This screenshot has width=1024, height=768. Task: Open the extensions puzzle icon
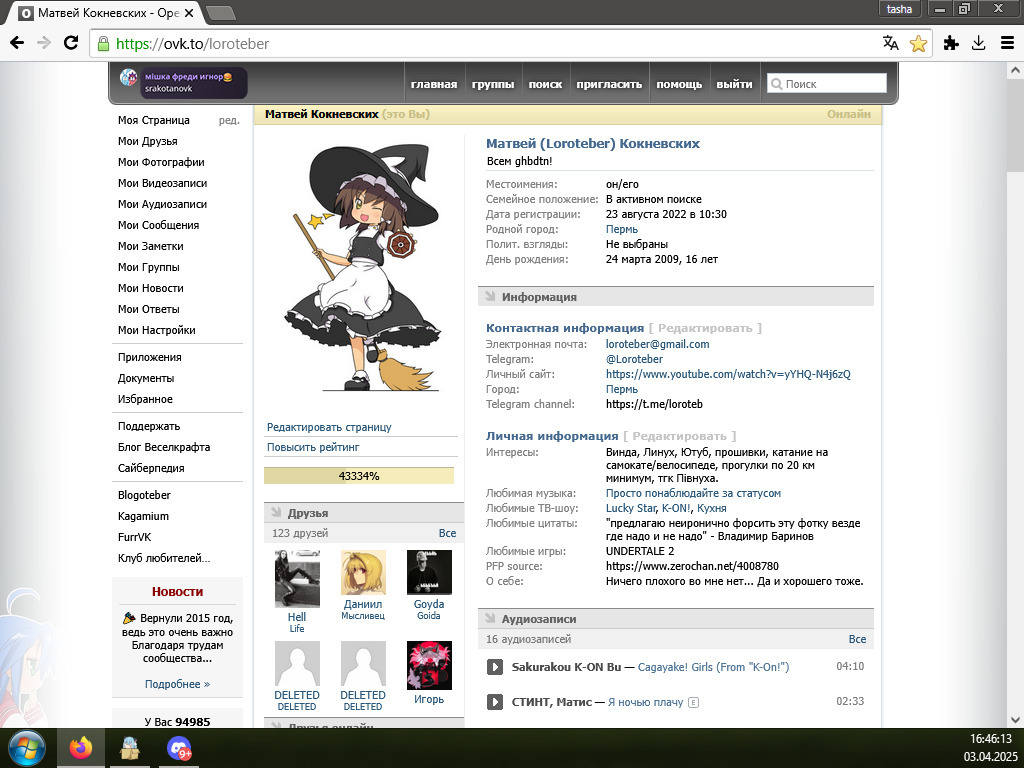[x=951, y=43]
